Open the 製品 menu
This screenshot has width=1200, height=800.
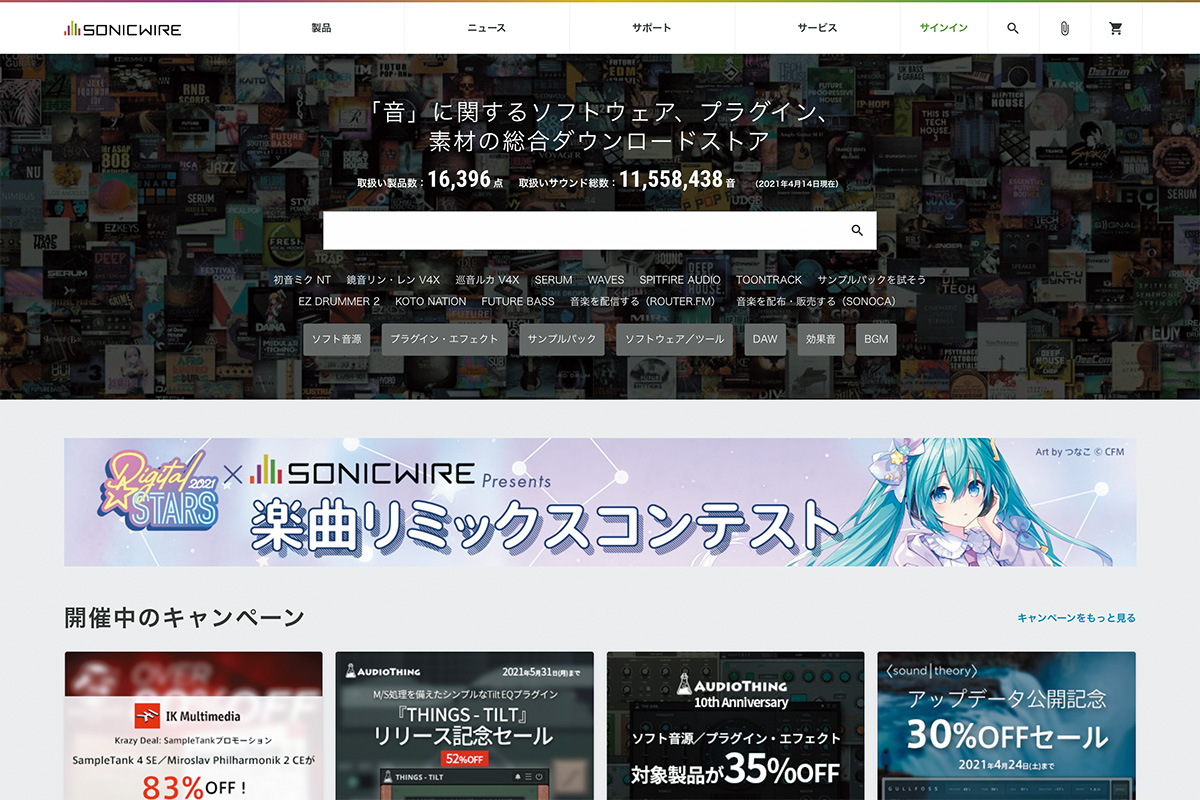(321, 28)
